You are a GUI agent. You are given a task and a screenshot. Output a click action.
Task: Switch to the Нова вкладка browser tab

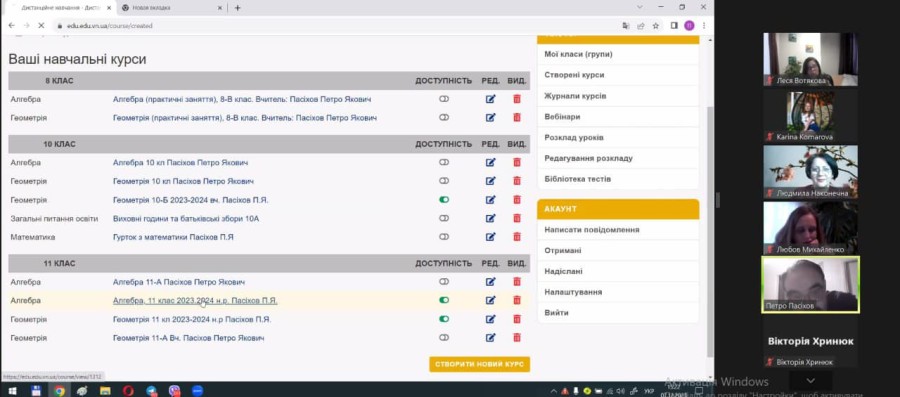[171, 8]
